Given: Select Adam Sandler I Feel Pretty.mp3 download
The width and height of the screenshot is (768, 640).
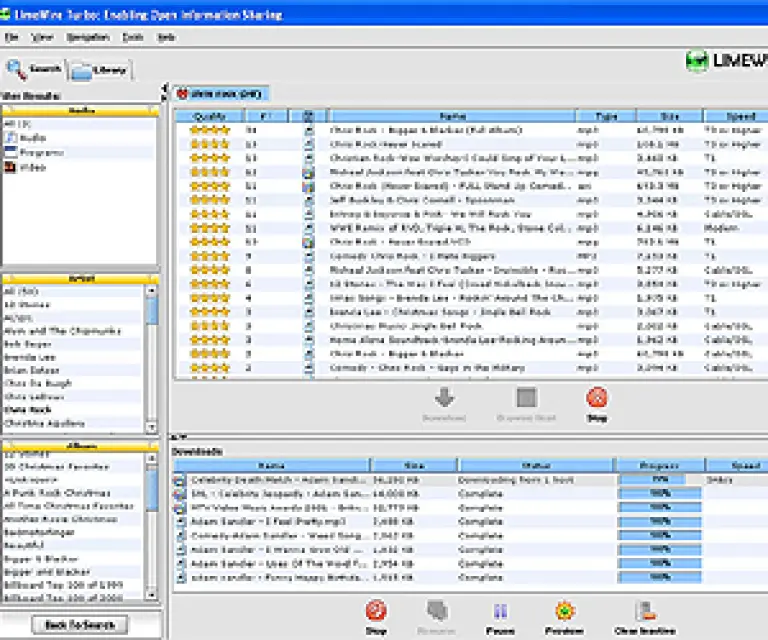Looking at the screenshot, I should pos(470,521).
